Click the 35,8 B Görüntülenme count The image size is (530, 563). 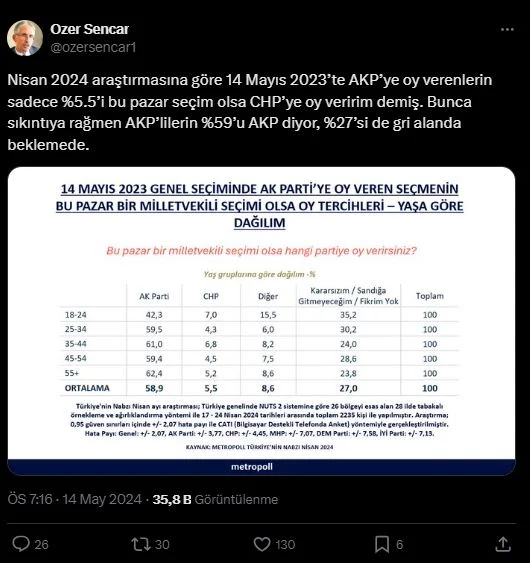click(x=215, y=499)
